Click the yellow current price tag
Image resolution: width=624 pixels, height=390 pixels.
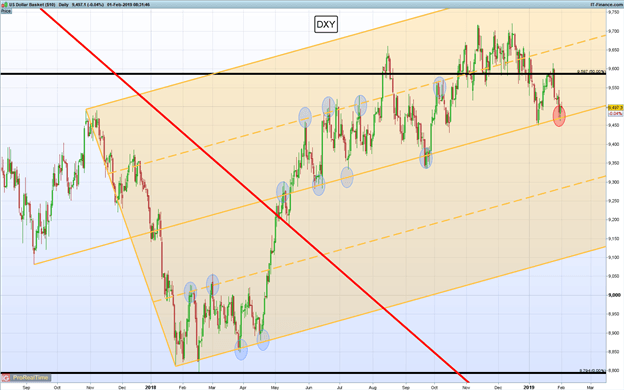pyautogui.click(x=615, y=107)
